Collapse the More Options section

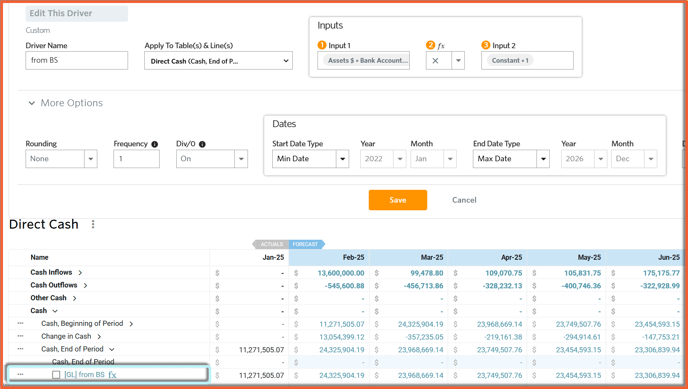32,103
